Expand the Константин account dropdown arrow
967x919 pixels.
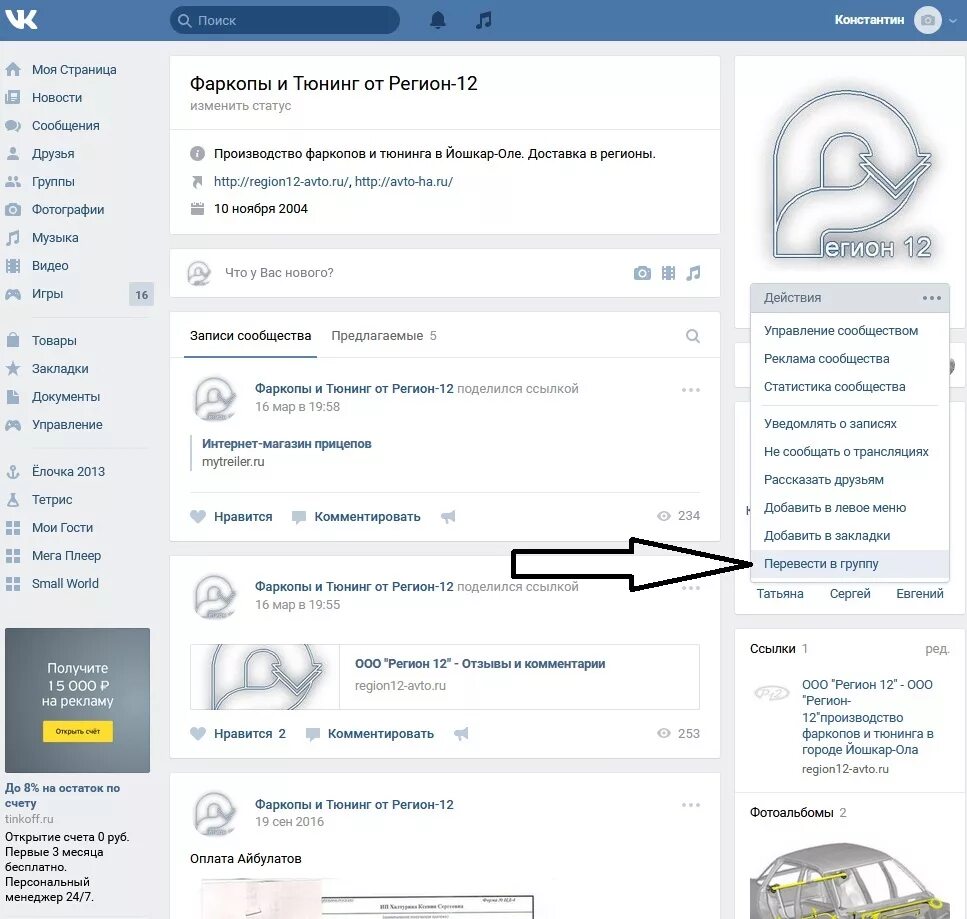[953, 21]
